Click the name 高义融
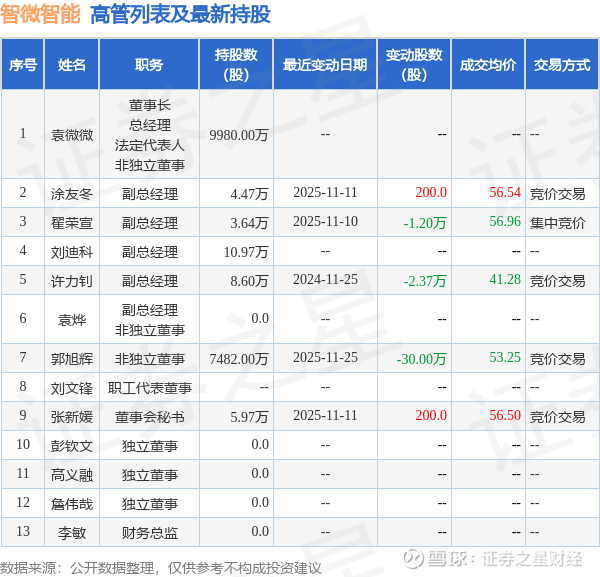 [x=72, y=475]
